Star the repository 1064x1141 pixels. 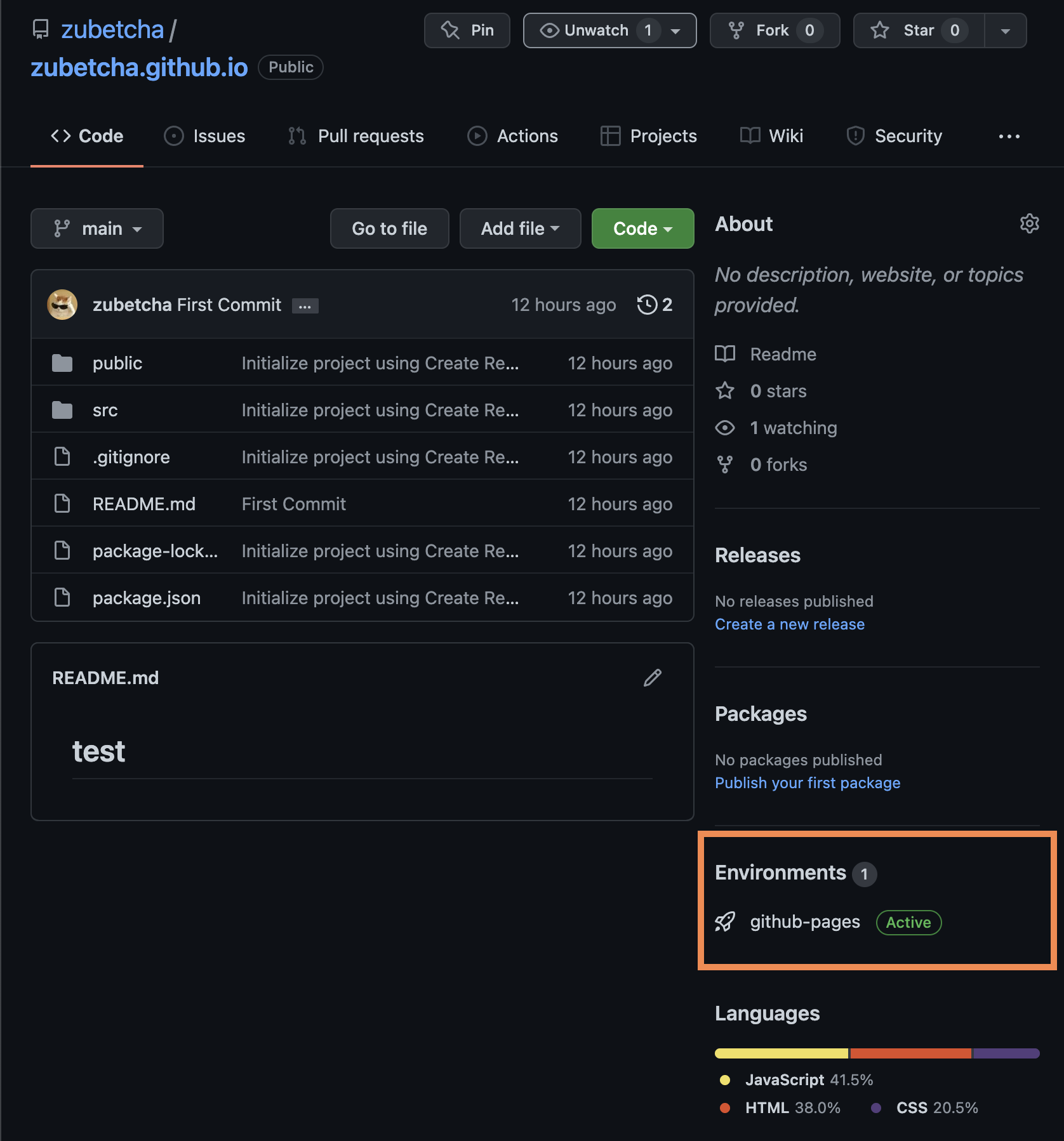[919, 30]
